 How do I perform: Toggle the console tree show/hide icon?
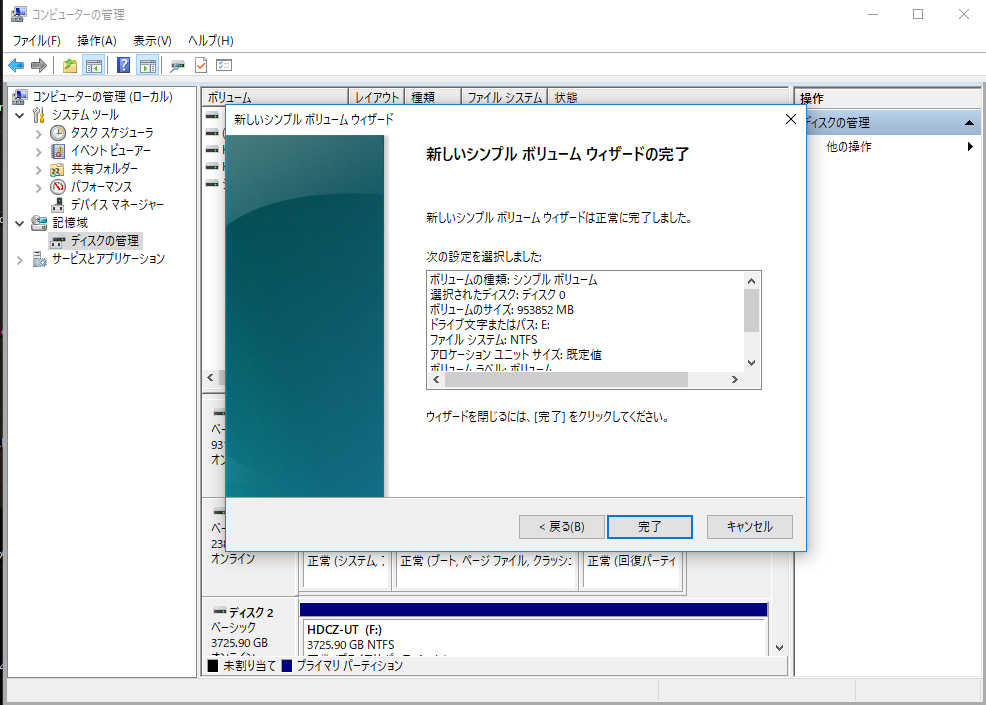pos(94,65)
